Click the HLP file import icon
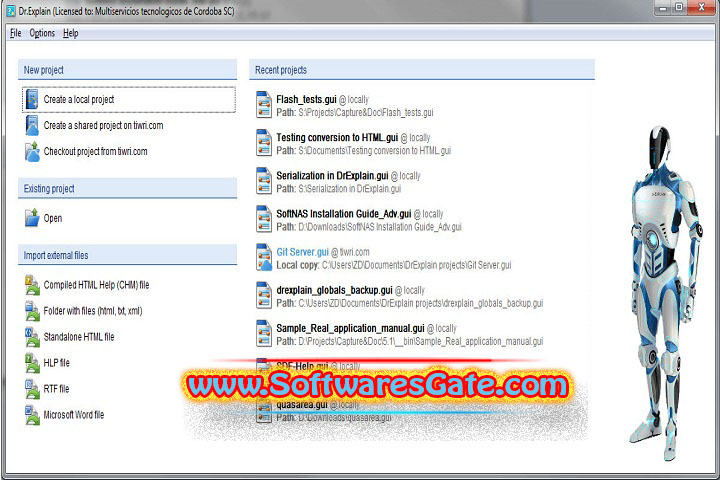This screenshot has width=720, height=480. point(32,363)
